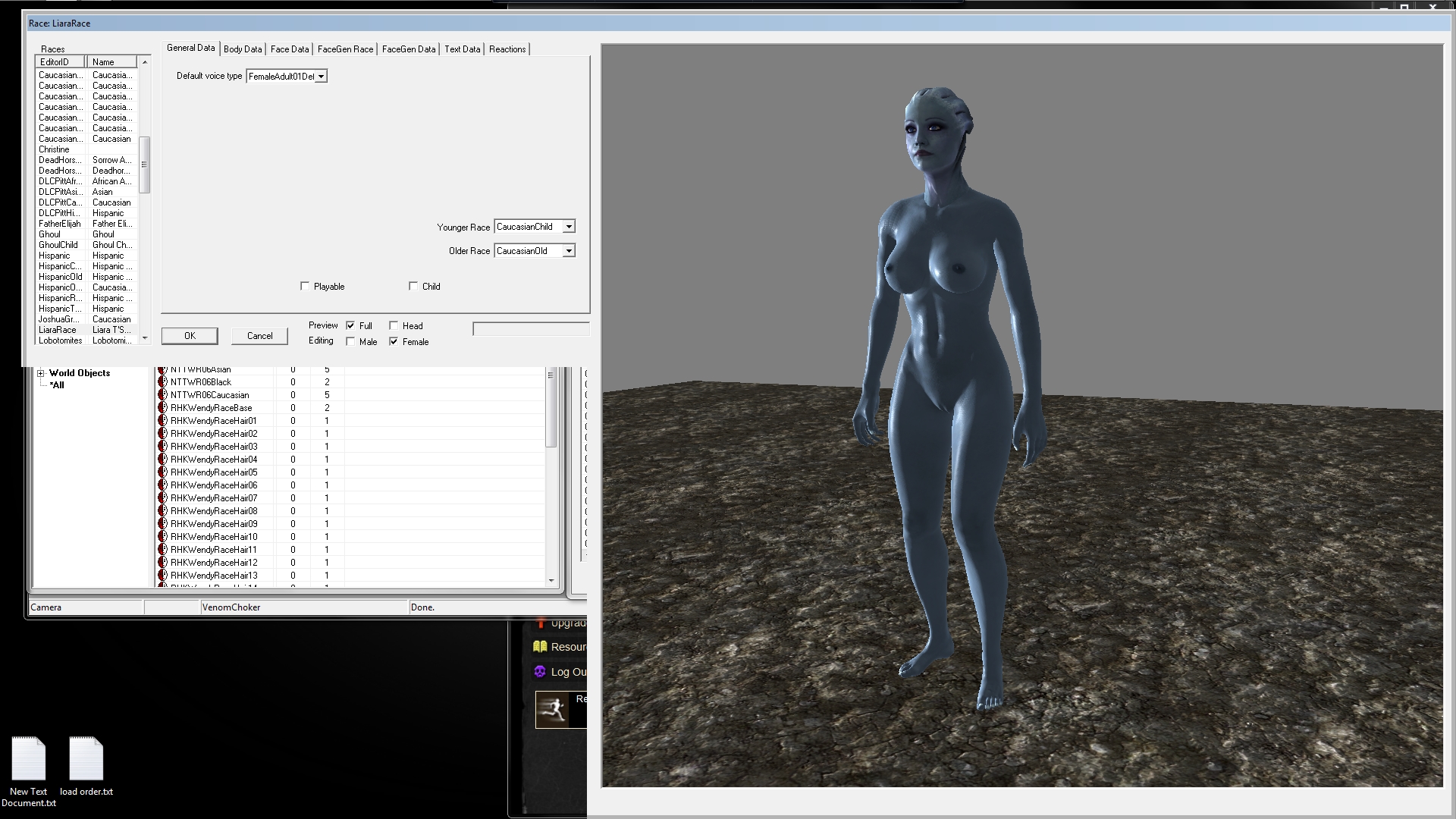Click the OK button
This screenshot has height=819, width=1456.
click(190, 336)
